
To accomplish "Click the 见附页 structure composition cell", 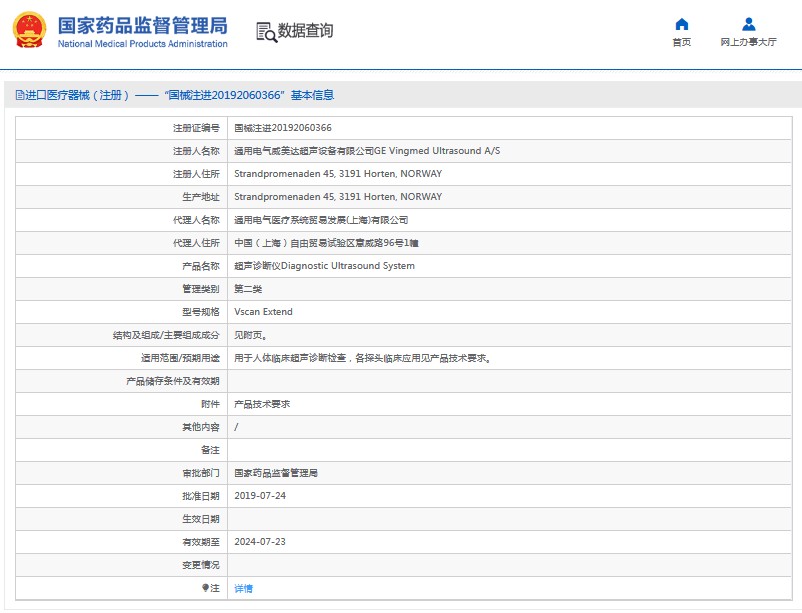I will tap(250, 335).
